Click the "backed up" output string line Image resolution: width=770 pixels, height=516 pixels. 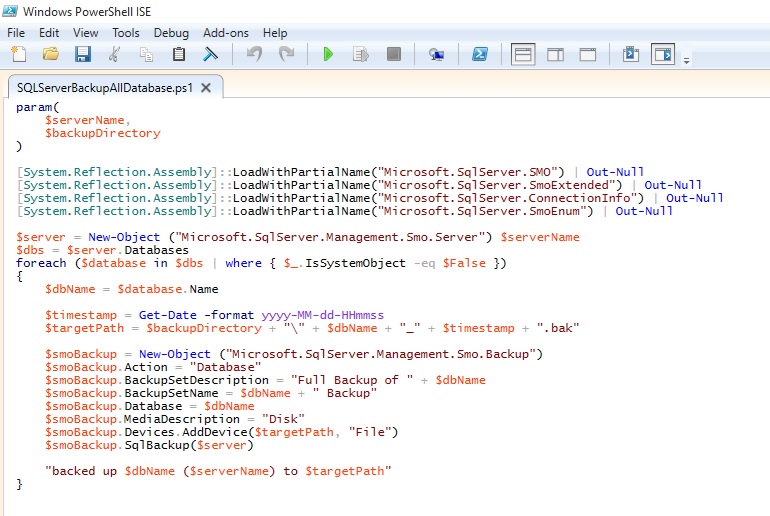218,471
